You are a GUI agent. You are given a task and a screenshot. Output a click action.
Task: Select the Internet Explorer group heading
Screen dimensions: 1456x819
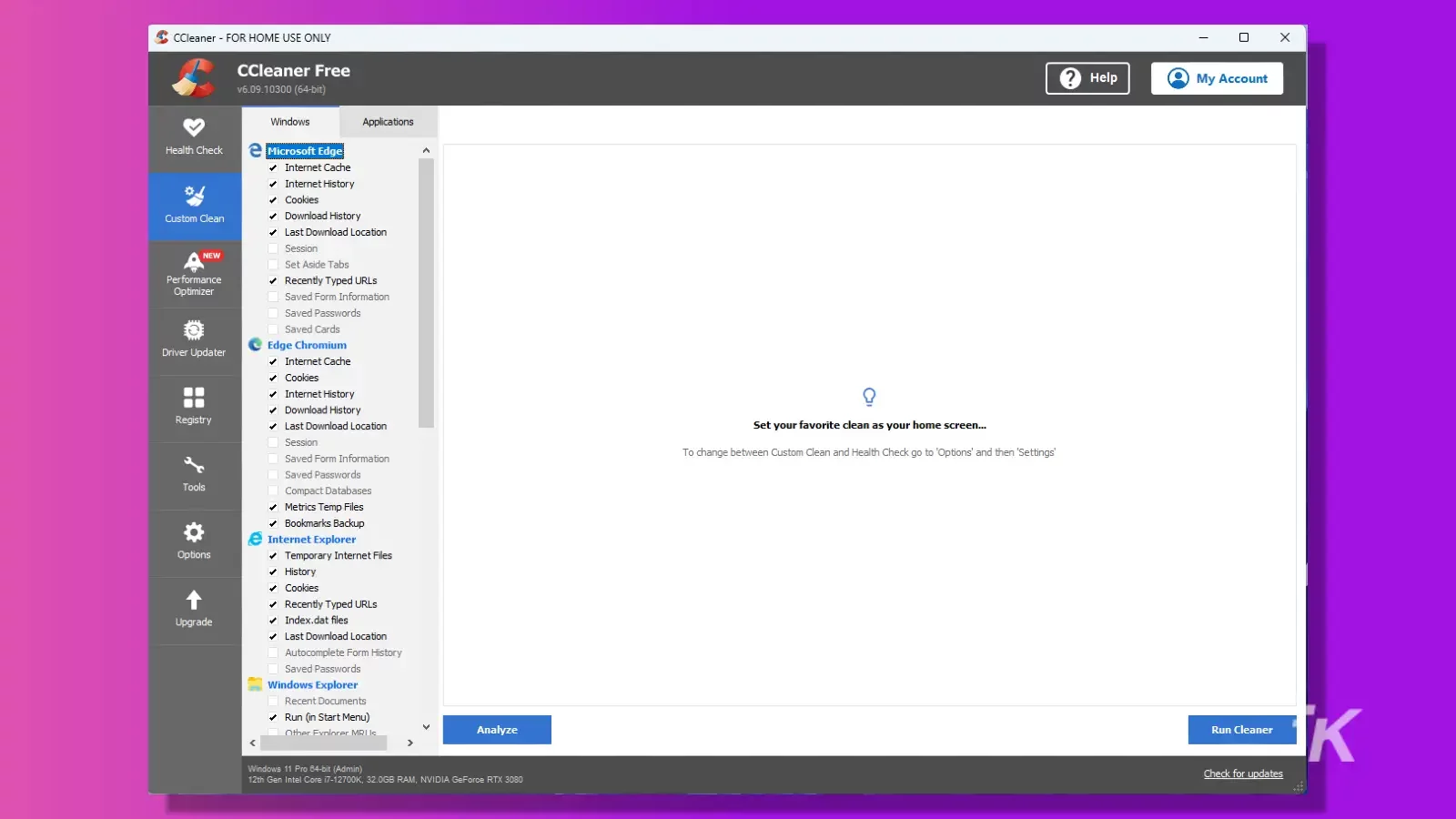pos(311,539)
